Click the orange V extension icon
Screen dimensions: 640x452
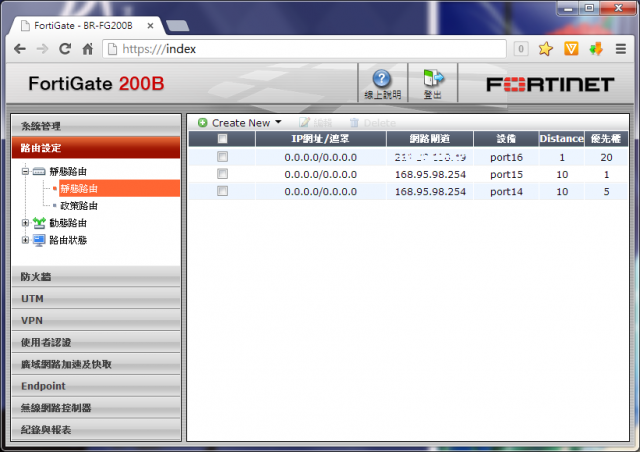tap(571, 49)
